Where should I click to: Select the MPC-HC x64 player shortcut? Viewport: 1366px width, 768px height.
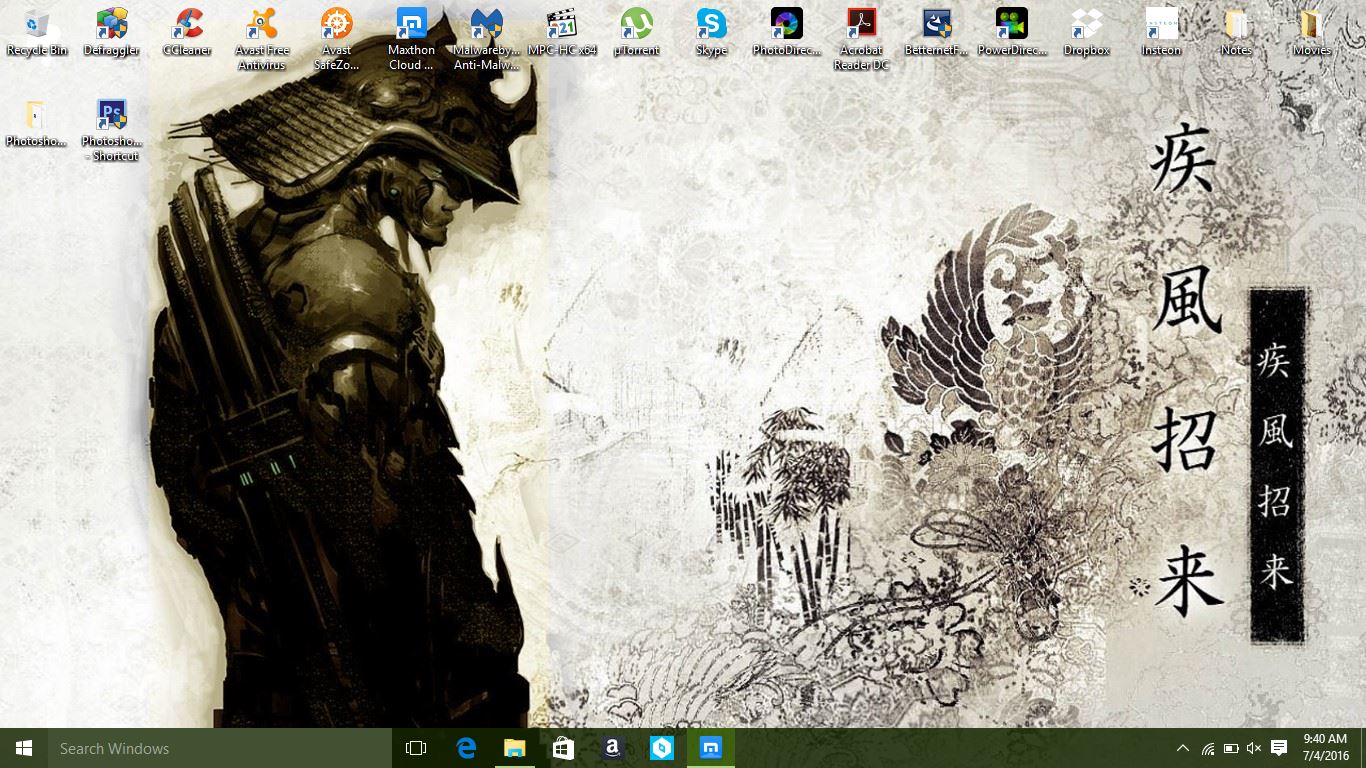(x=561, y=32)
